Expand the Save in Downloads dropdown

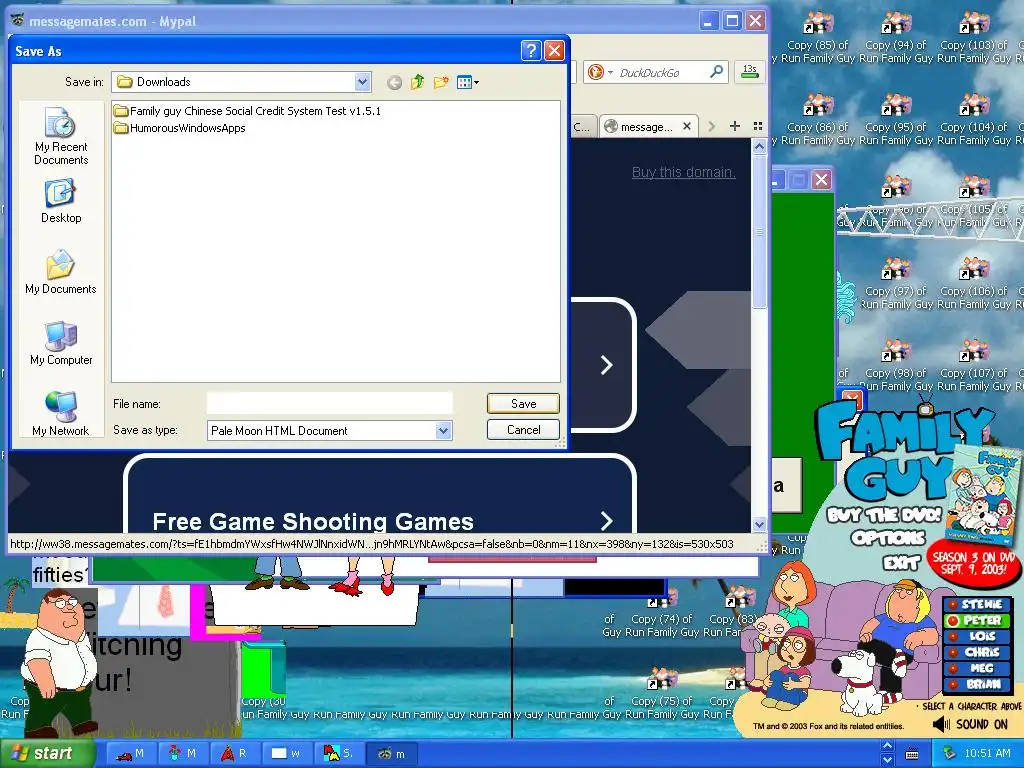362,82
